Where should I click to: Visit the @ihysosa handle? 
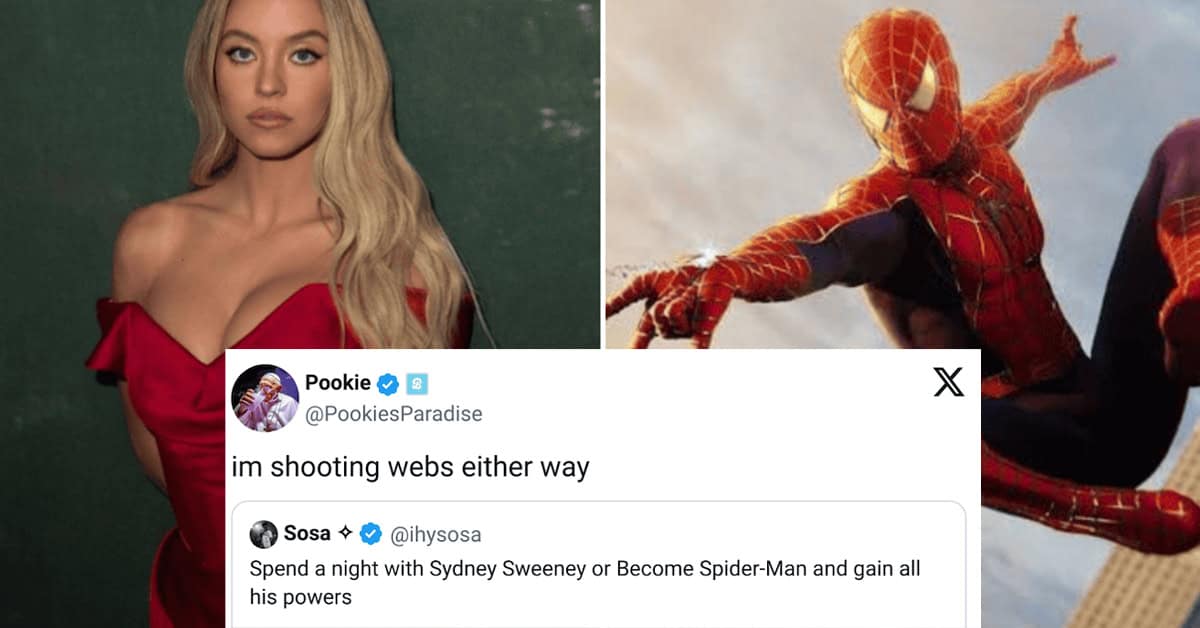(435, 535)
